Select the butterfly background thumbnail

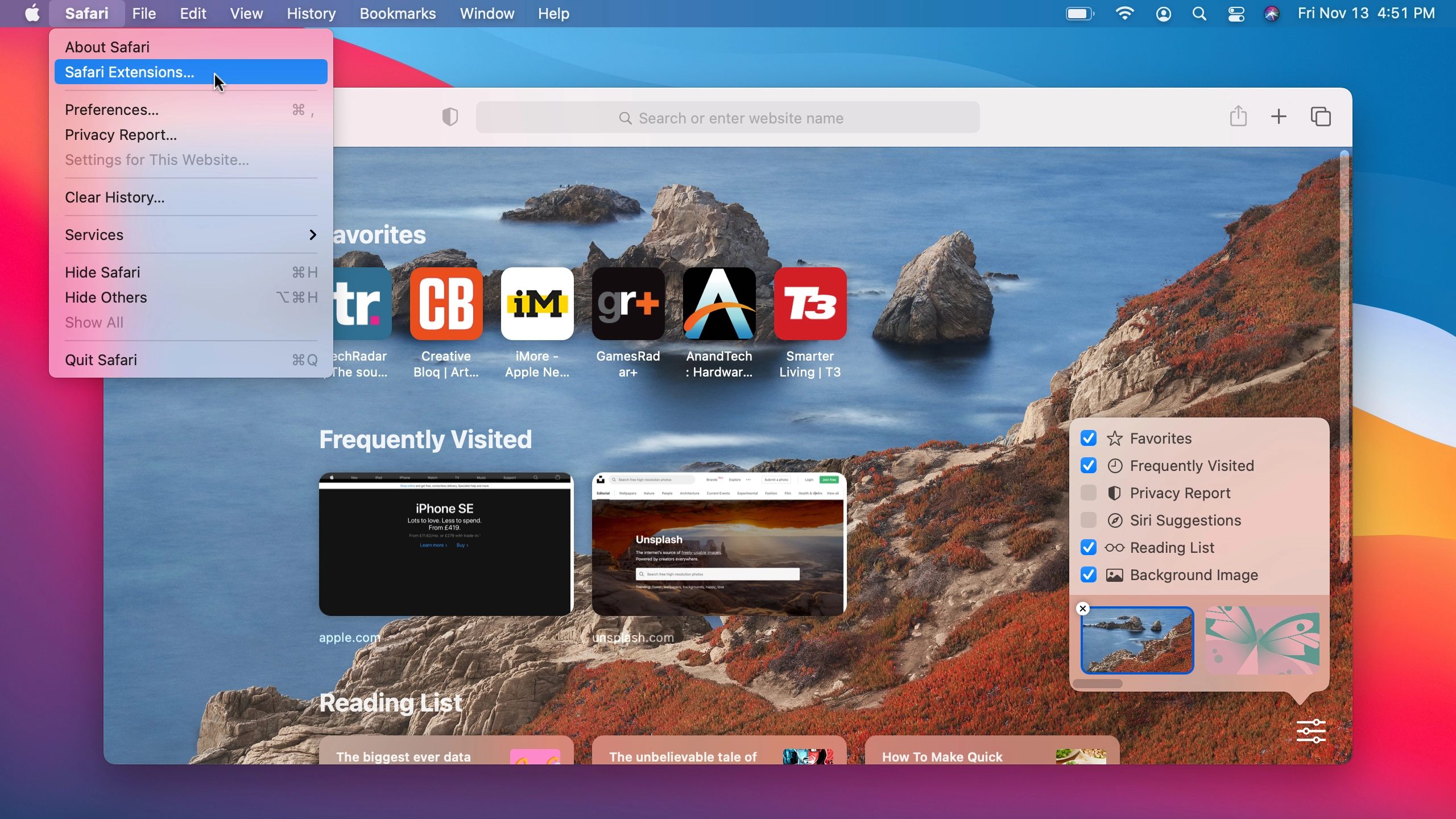[x=1263, y=640]
